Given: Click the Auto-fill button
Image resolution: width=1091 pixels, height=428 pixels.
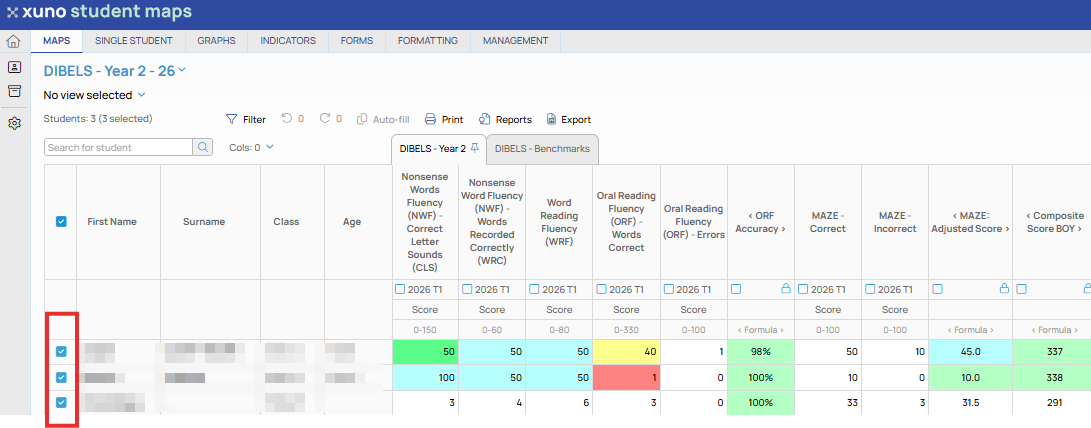Looking at the screenshot, I should pyautogui.click(x=383, y=119).
